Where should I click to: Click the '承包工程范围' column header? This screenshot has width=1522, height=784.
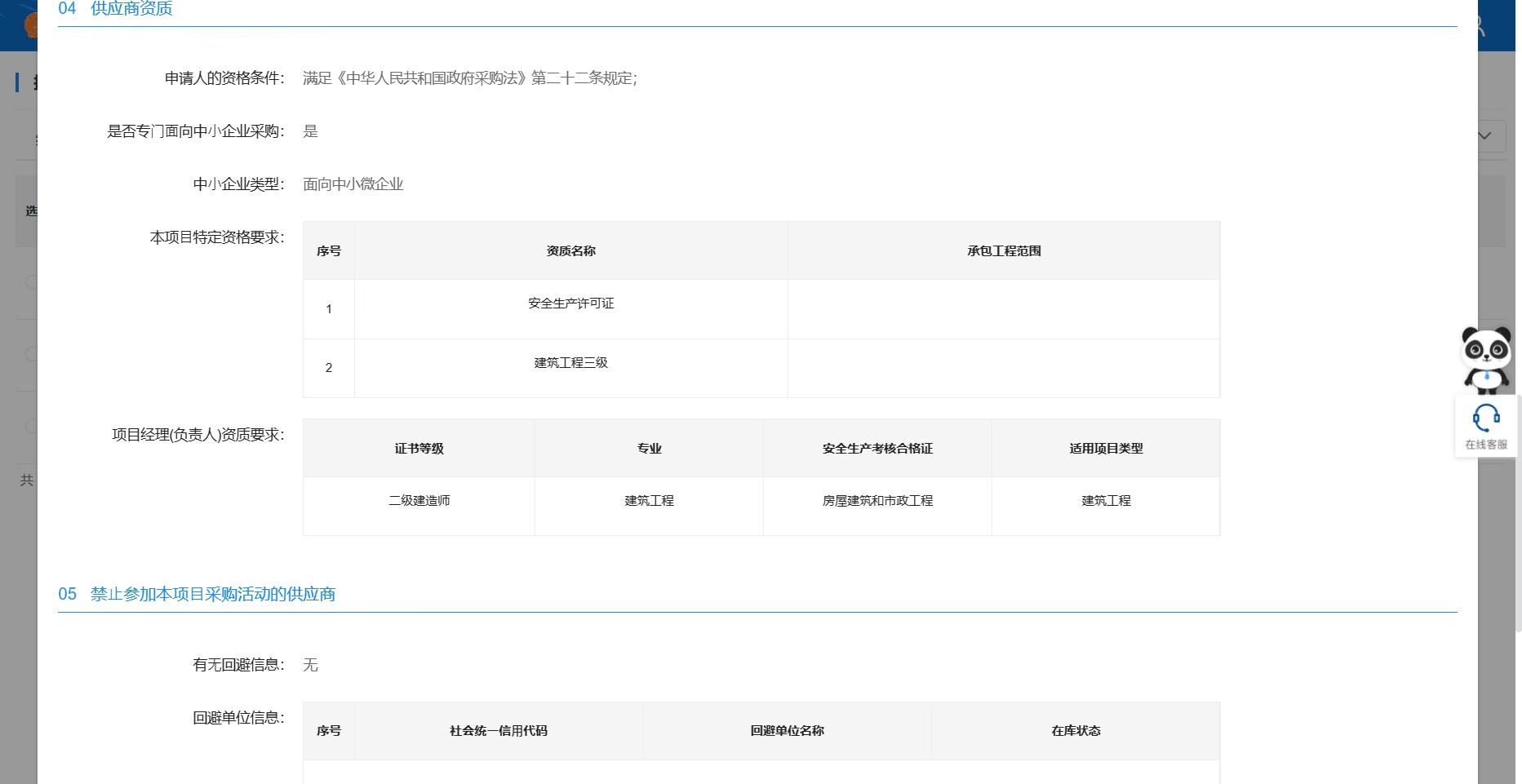[x=1003, y=251]
